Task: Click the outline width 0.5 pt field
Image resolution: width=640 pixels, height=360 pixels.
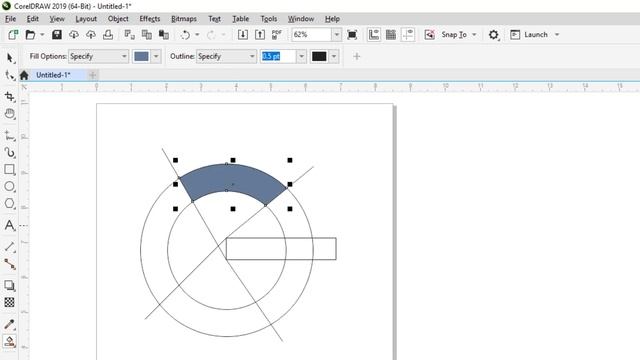Action: (278, 56)
